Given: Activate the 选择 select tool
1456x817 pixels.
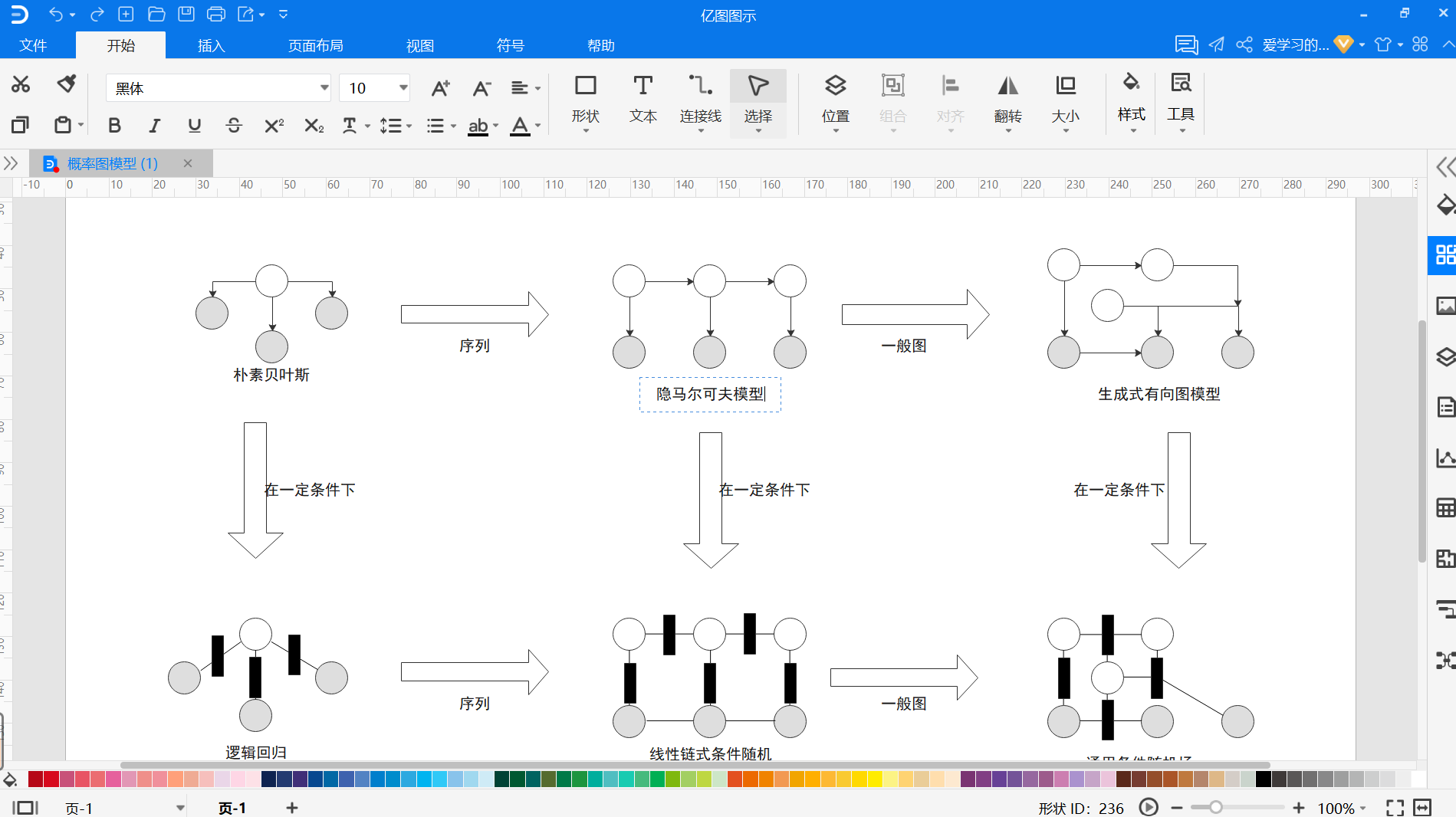Looking at the screenshot, I should tap(758, 103).
